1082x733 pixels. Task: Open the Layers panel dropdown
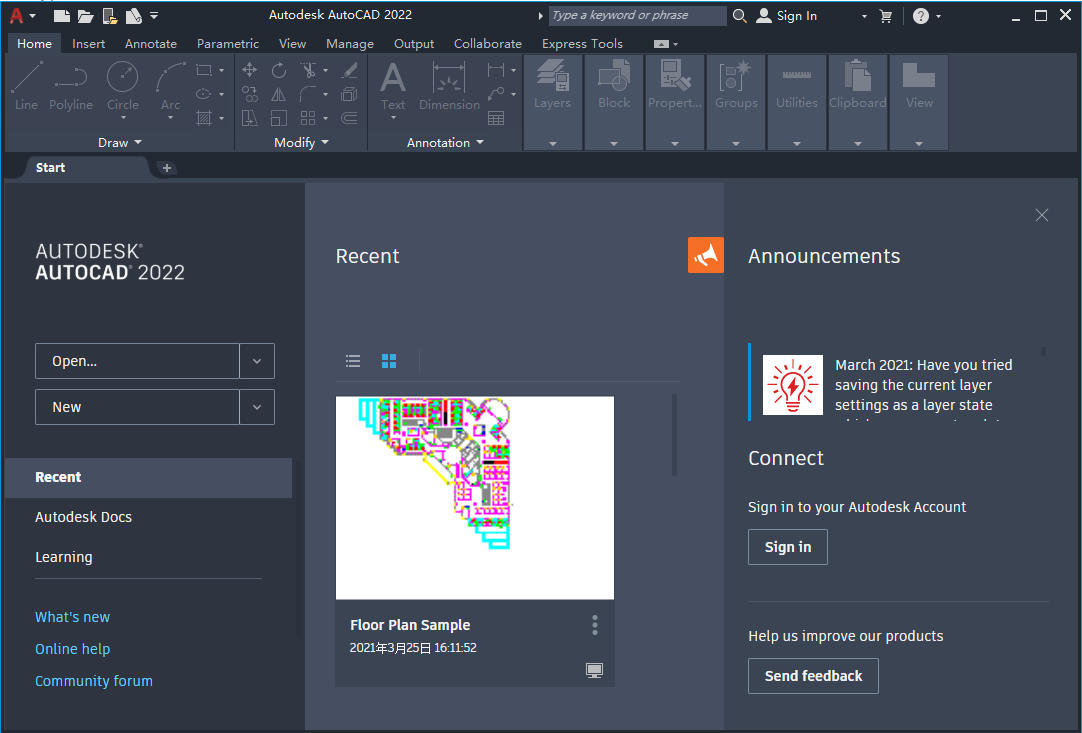[x=553, y=143]
